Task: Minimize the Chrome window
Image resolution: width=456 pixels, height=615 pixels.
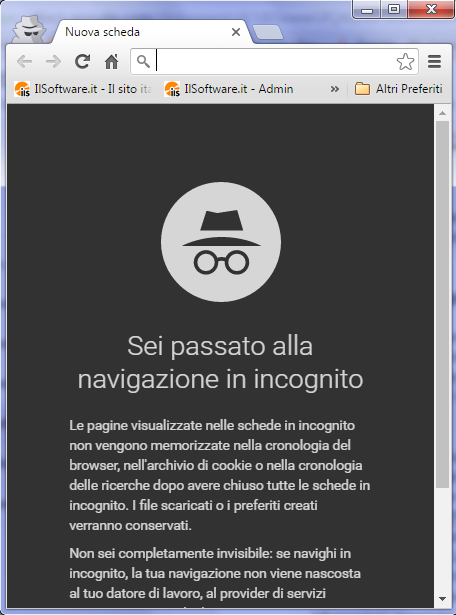Action: (x=367, y=9)
